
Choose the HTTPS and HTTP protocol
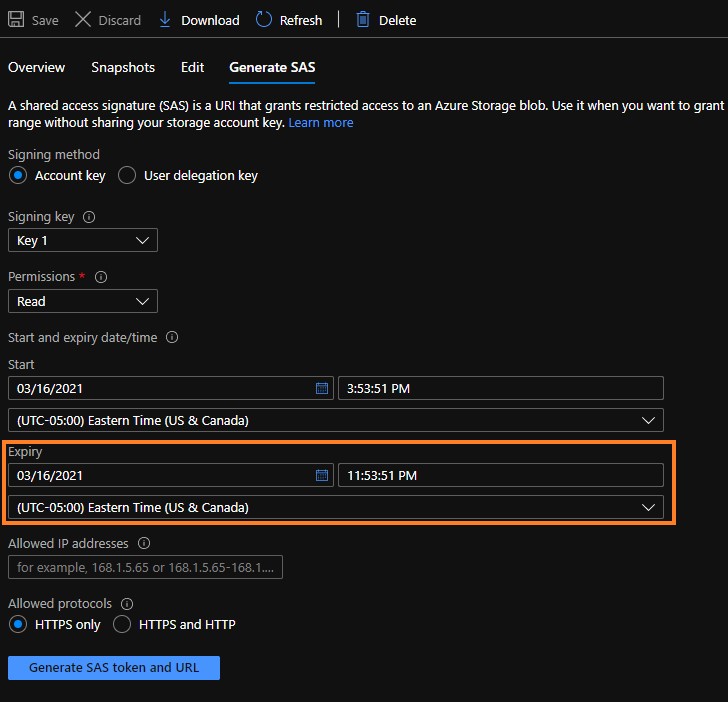coord(122,624)
